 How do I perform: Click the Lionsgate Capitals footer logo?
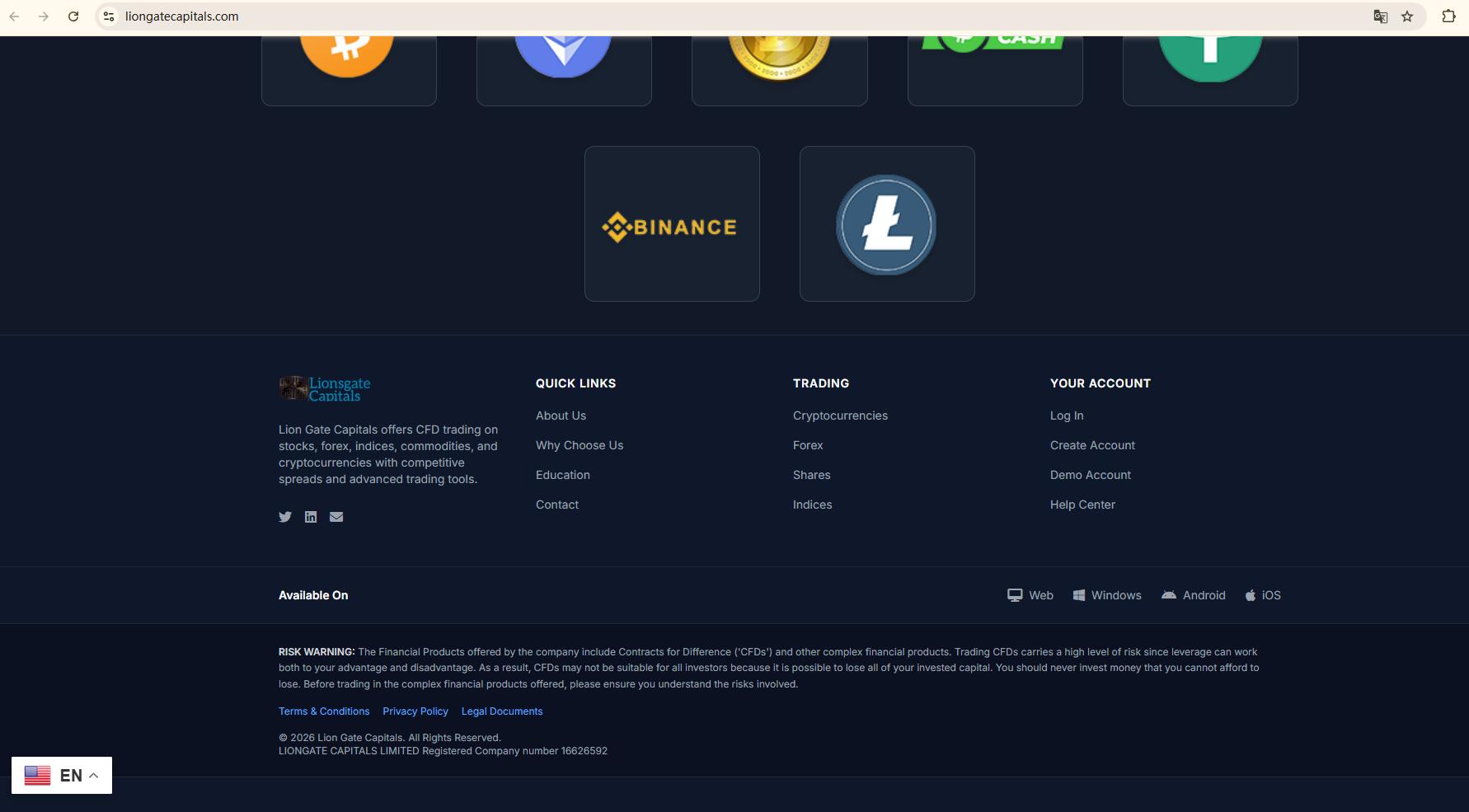point(325,388)
